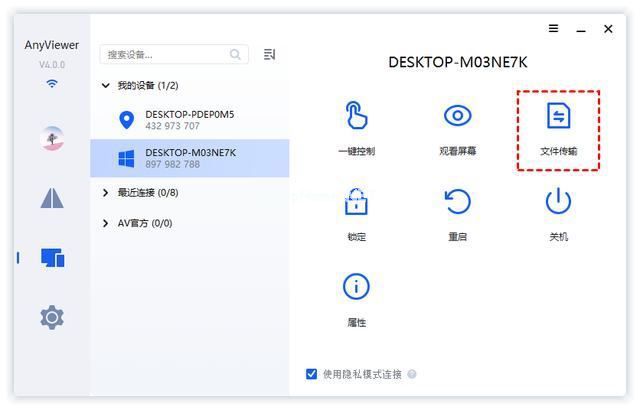The height and width of the screenshot is (410, 640).
Task: Click the AnyViewer title text
Action: pos(51,45)
